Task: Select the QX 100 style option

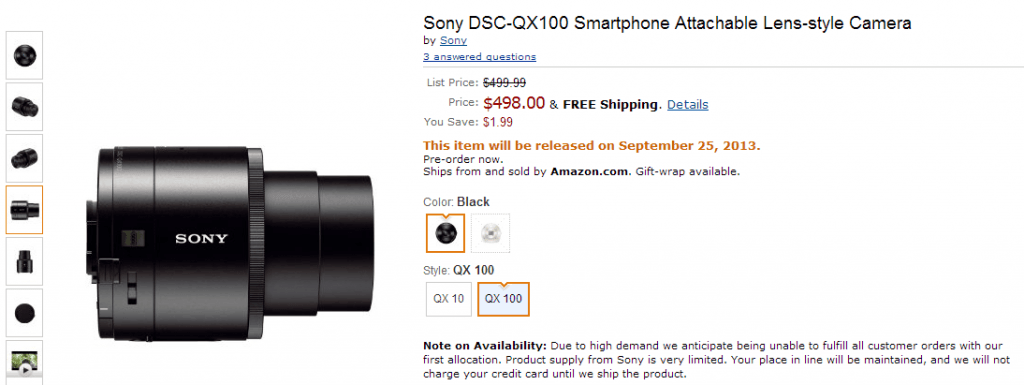Action: pos(504,299)
